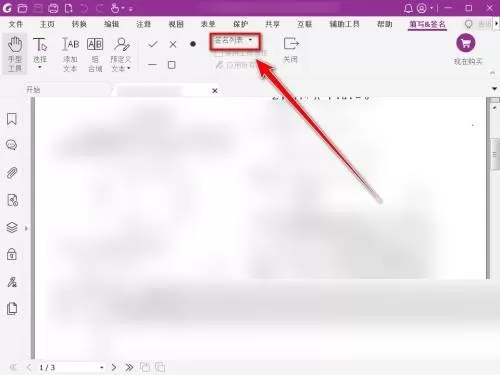This screenshot has height=375, width=500.
Task: Click the page number field showing 1 / 3
Action: 68,367
